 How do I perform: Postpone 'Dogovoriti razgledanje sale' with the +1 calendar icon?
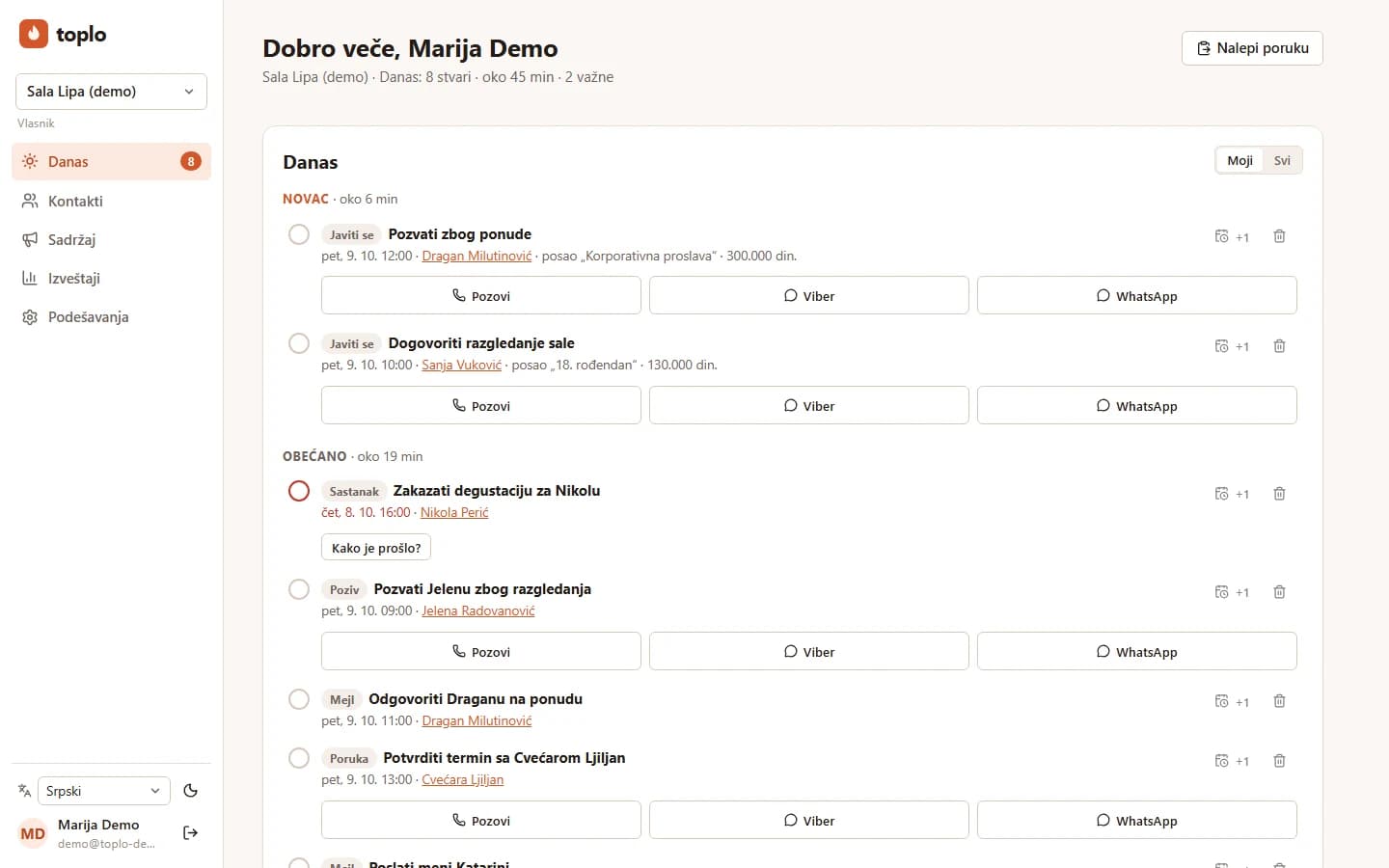[1232, 346]
